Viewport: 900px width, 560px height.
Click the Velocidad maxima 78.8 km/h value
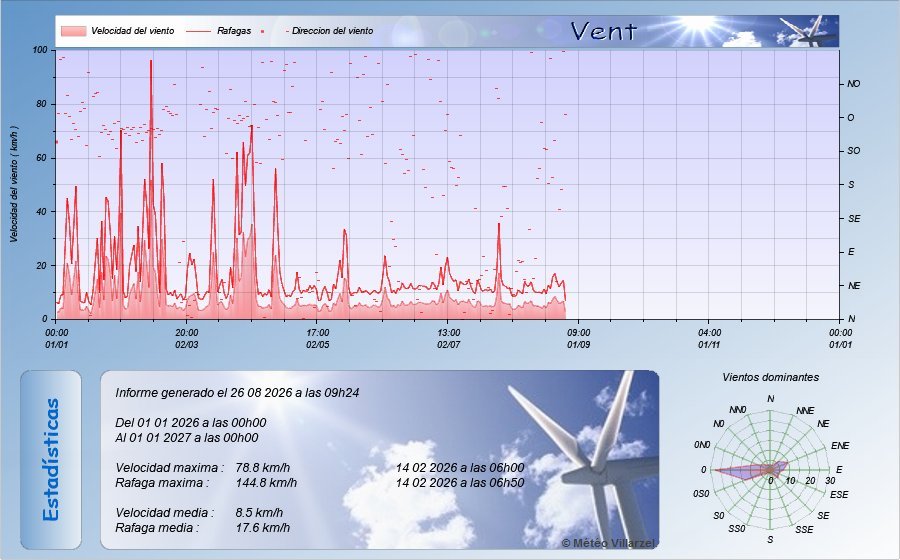[262, 468]
